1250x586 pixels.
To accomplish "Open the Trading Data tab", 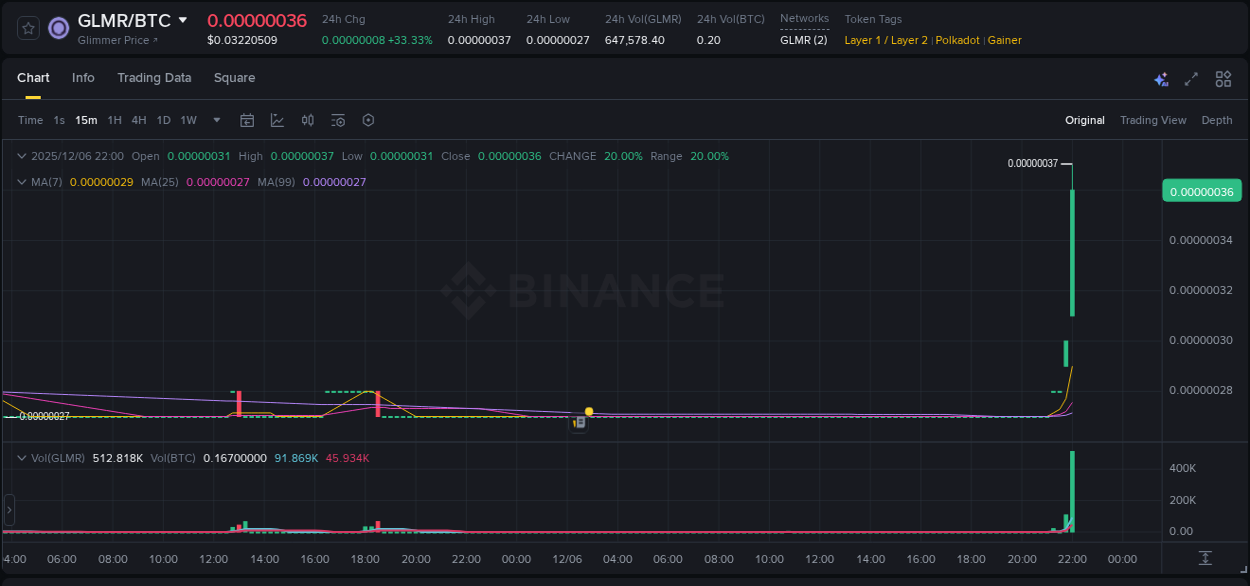I will 154,78.
